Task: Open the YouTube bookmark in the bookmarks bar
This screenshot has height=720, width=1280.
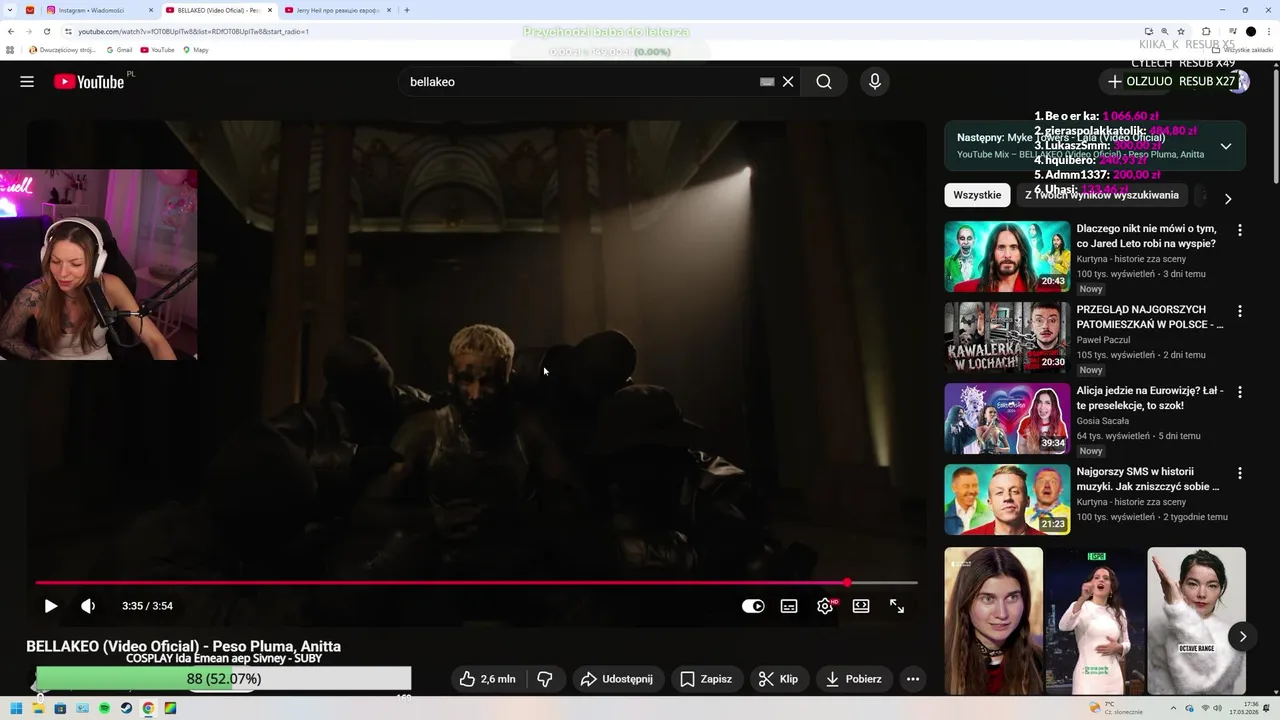Action: tap(157, 49)
